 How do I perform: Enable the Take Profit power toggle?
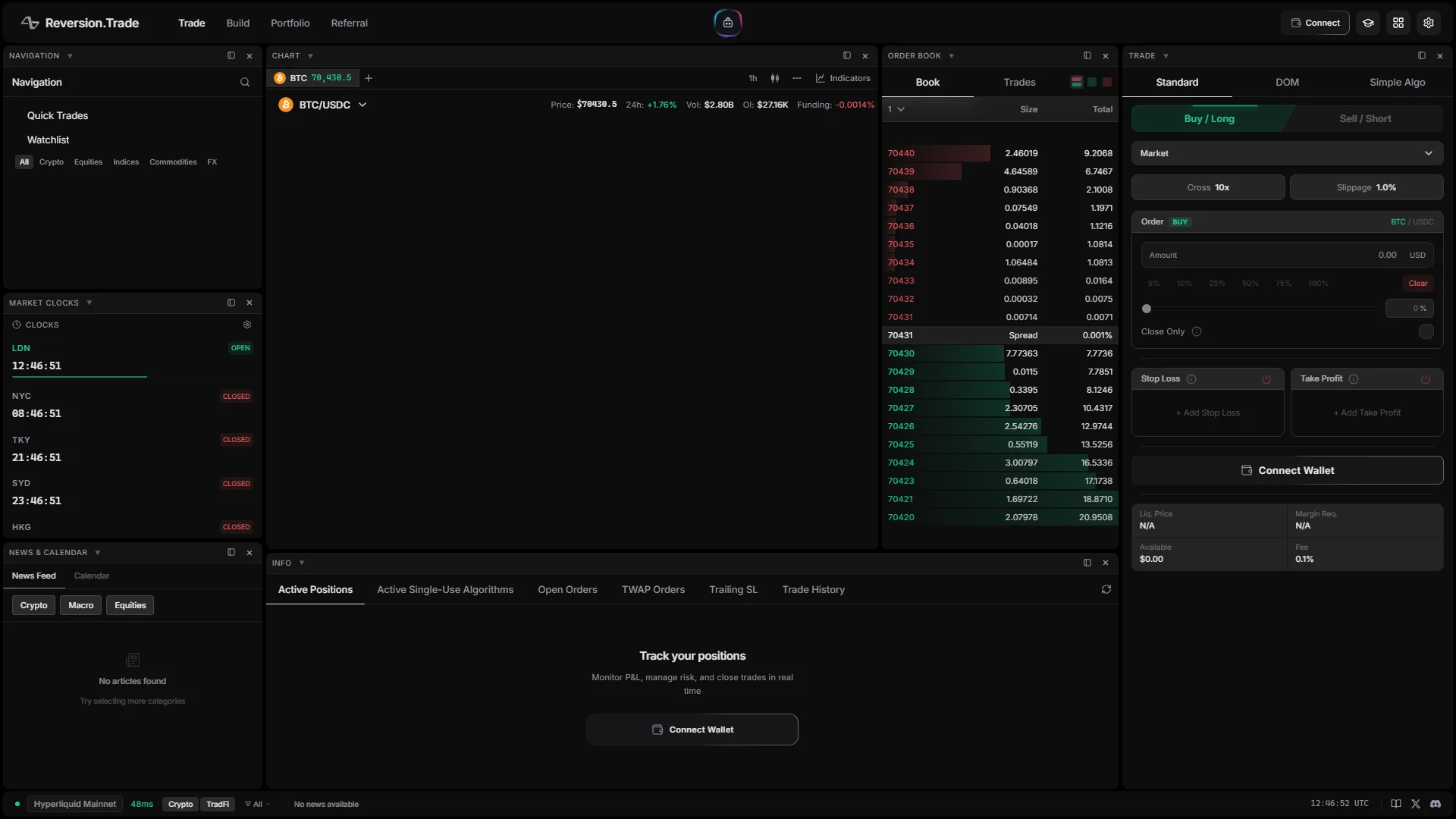point(1426,379)
